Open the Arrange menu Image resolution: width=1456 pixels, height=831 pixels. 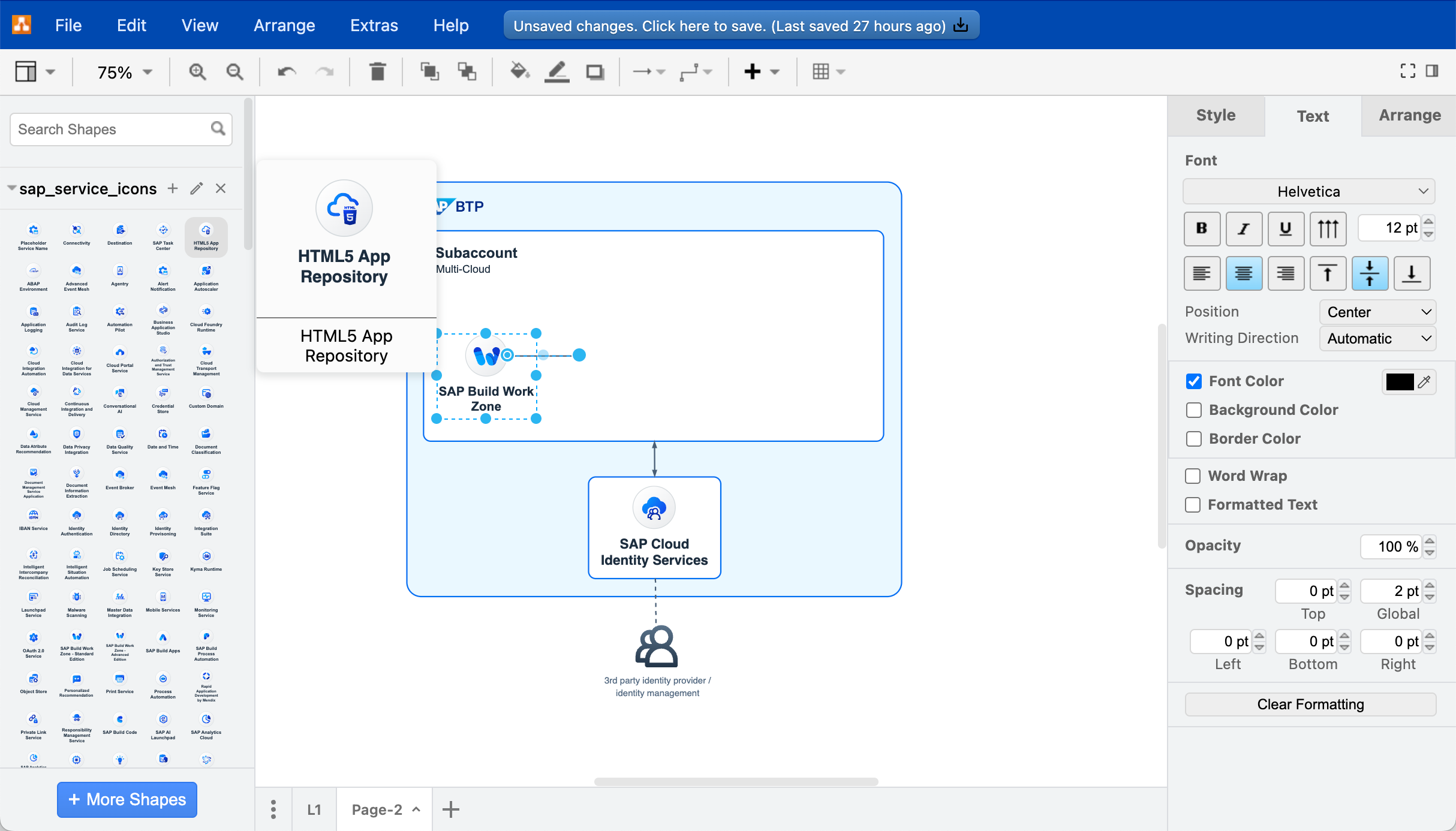pyautogui.click(x=284, y=25)
